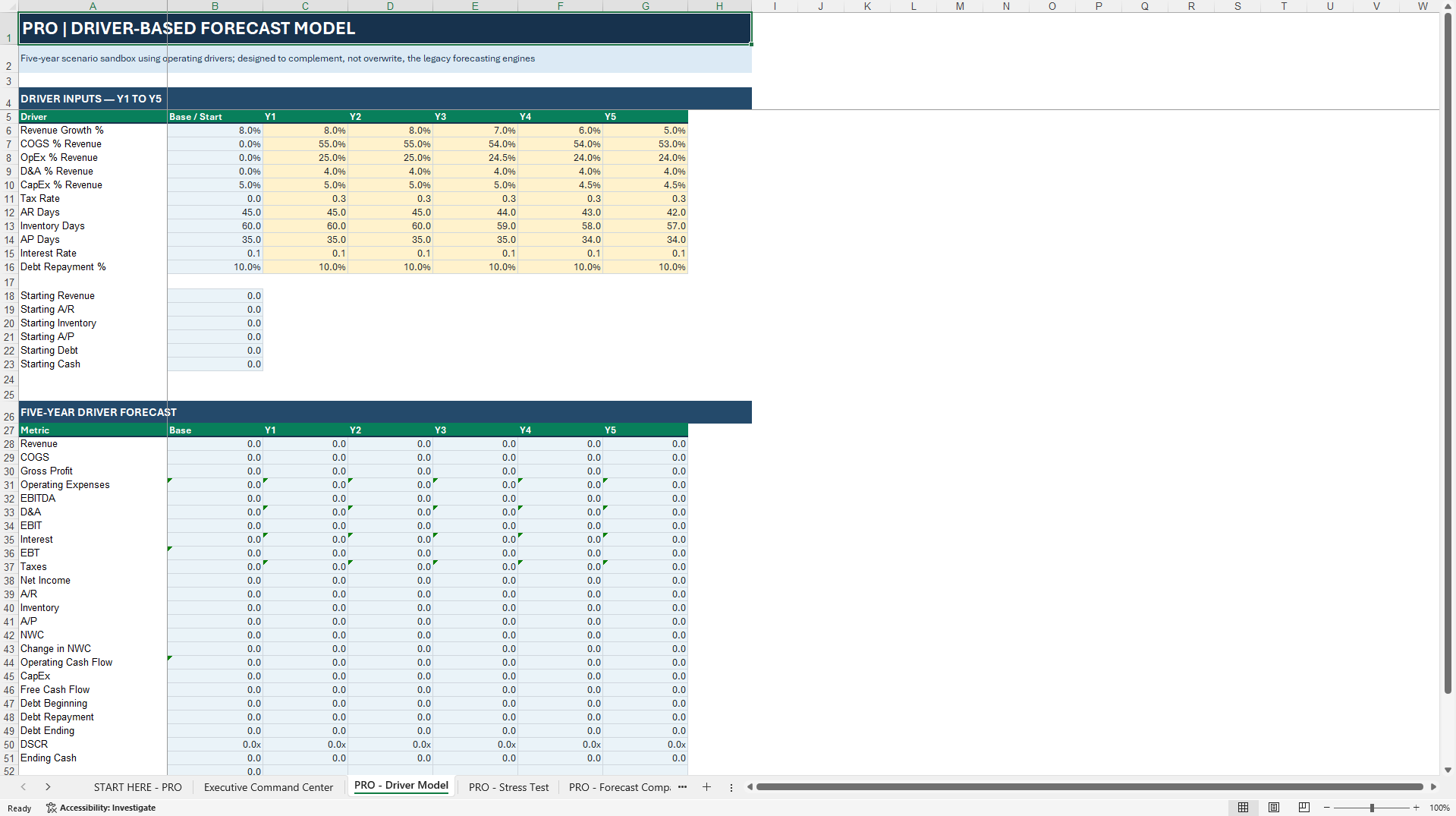Click Free Cash Flow label cell

[93, 690]
